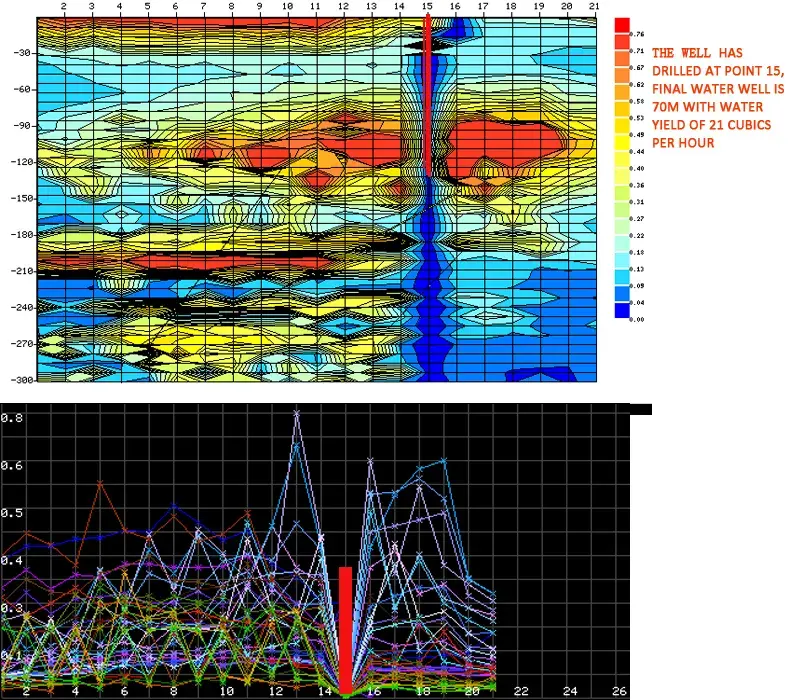Image resolution: width=800 pixels, height=700 pixels.
Task: Click the 26 label on line chart x-axis
Action: point(618,691)
